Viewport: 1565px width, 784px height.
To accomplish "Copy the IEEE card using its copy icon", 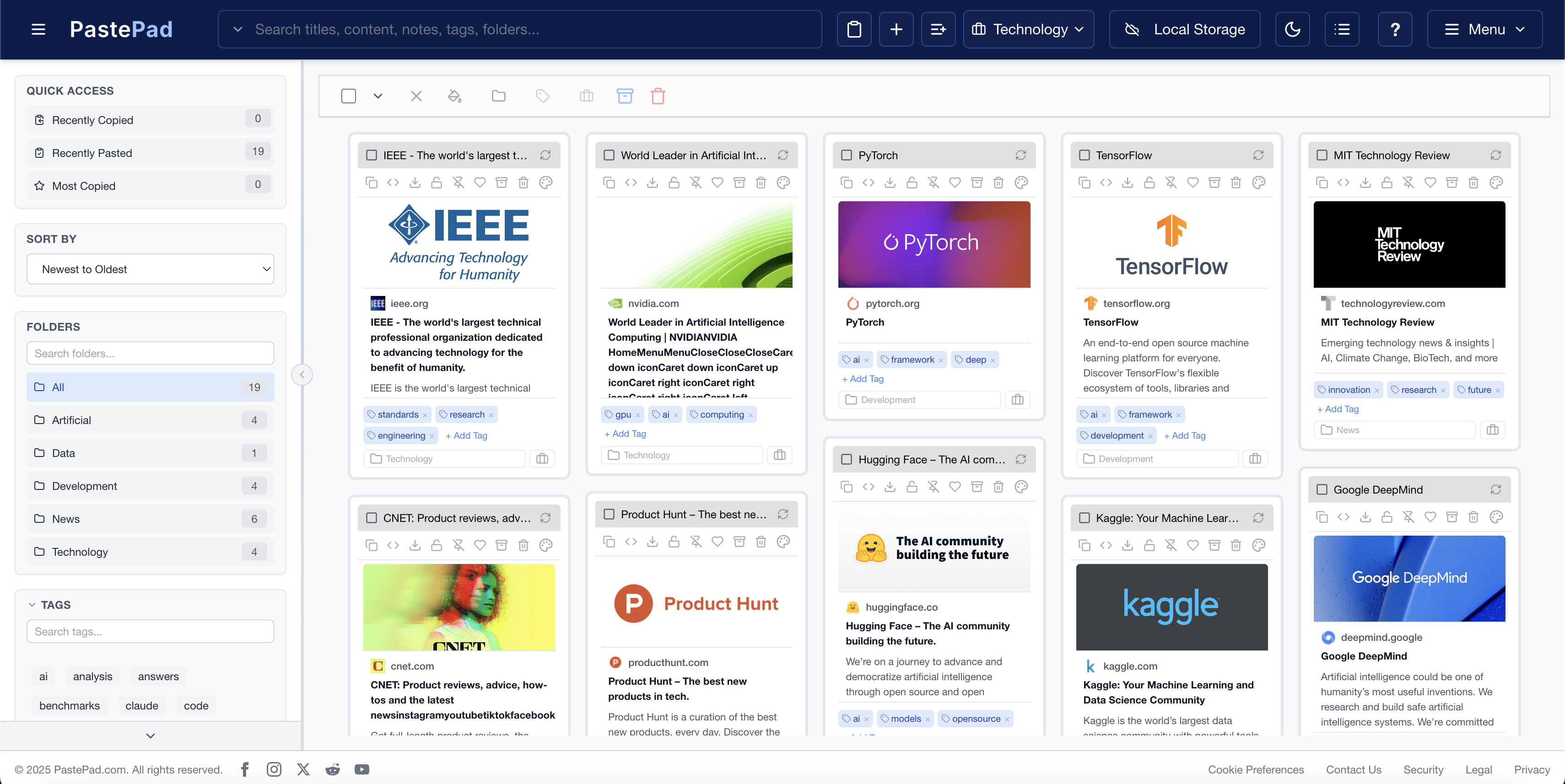I will [371, 182].
